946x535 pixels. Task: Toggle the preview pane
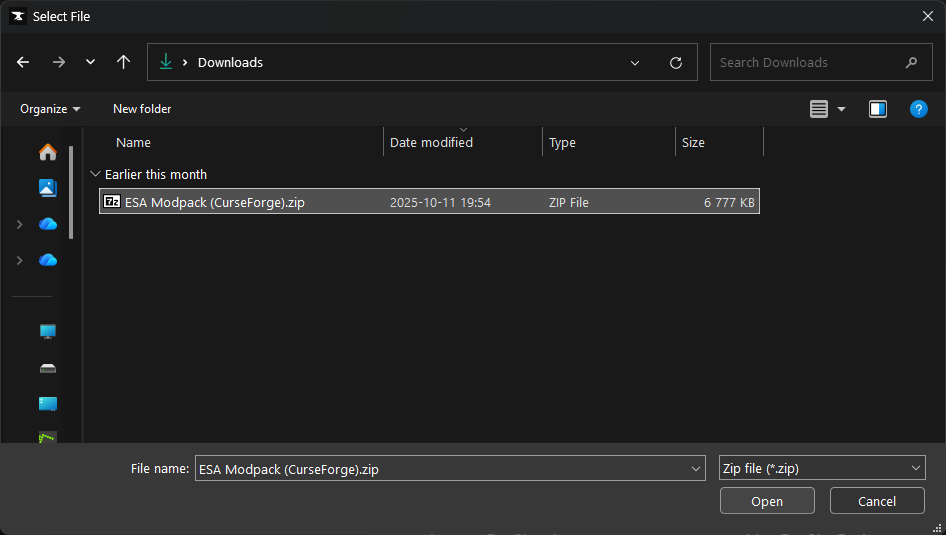pyautogui.click(x=877, y=109)
